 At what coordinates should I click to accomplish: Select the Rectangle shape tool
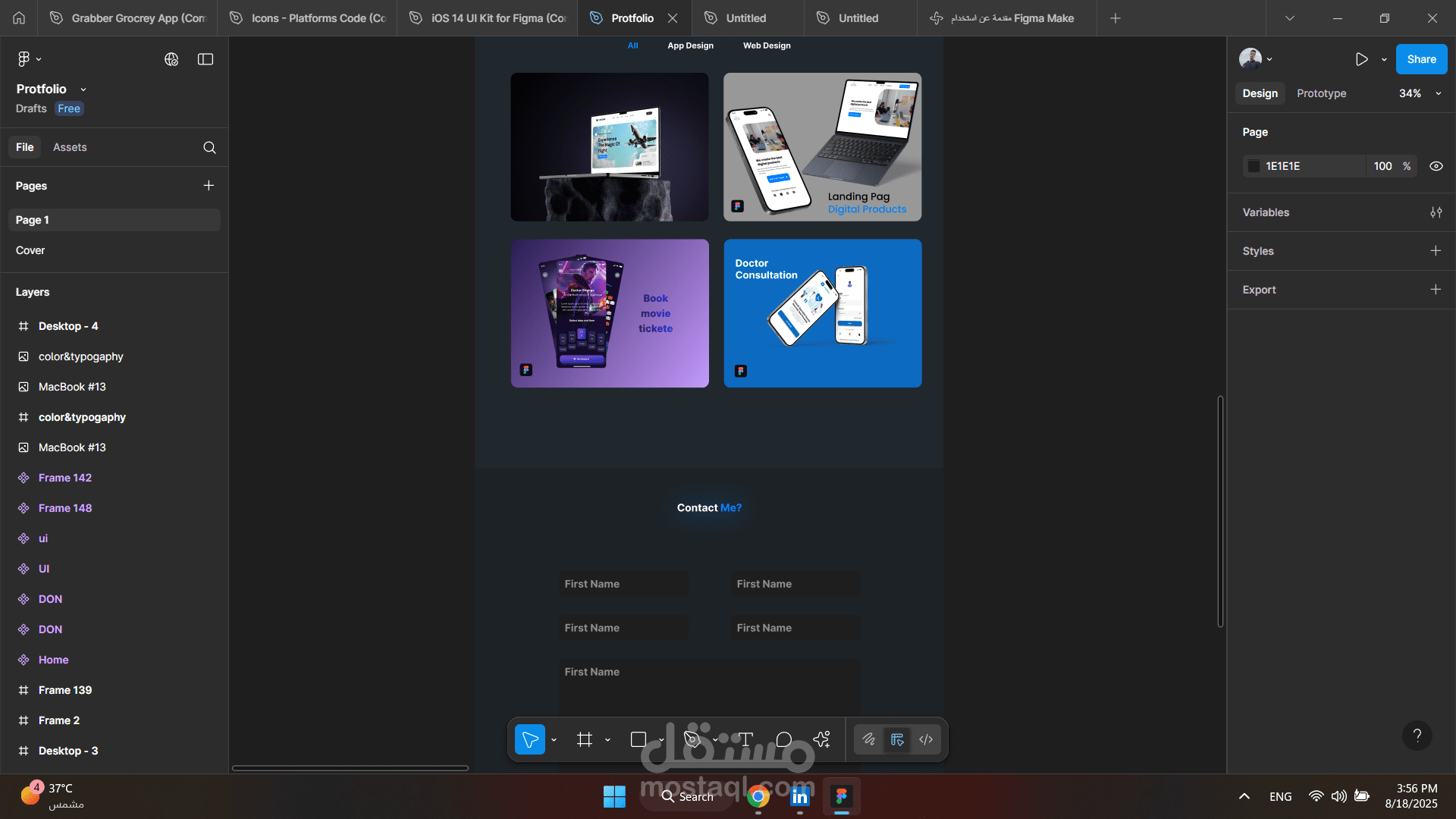(639, 739)
